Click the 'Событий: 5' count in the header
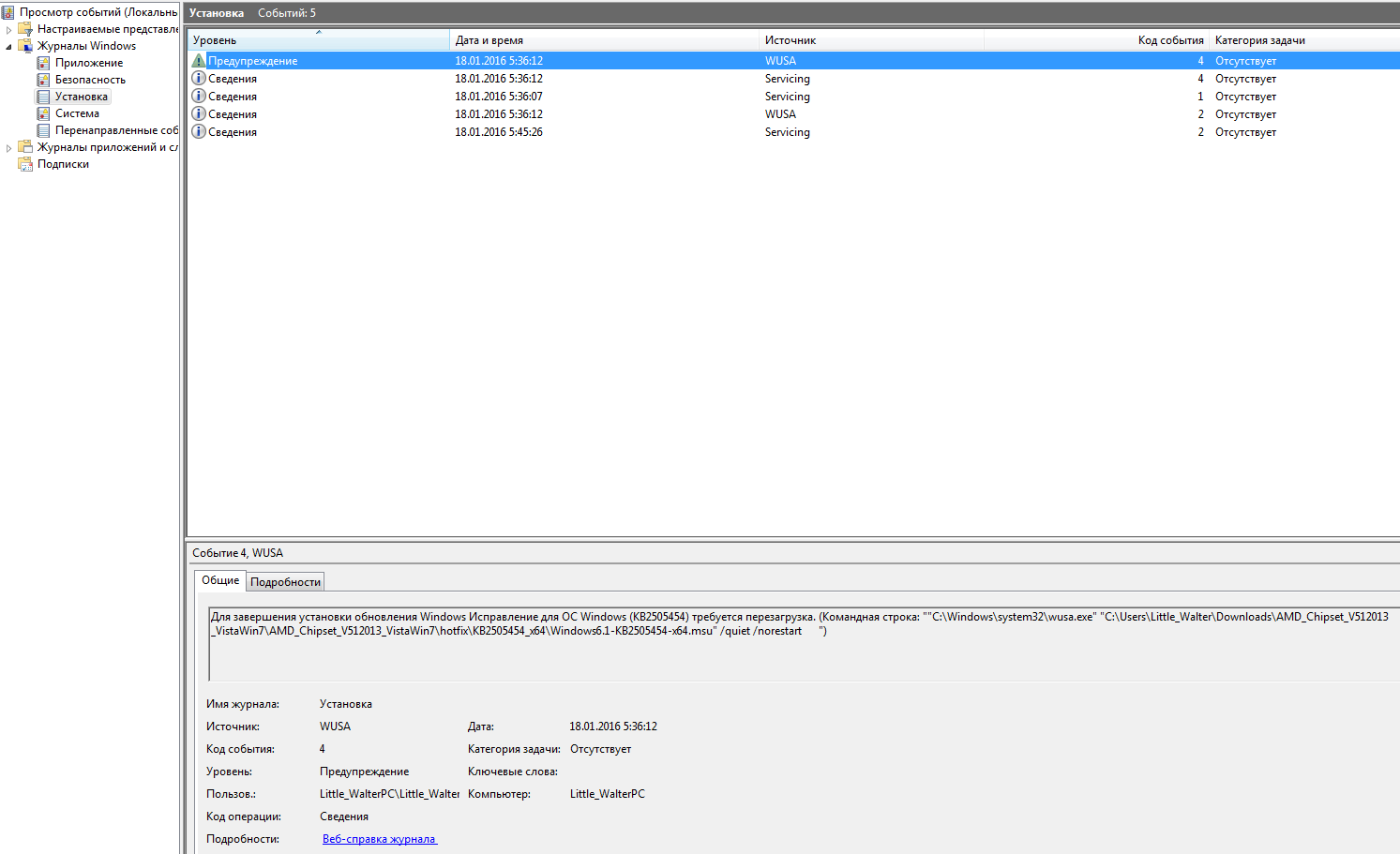Screen dimensions: 1400x854 (287, 13)
